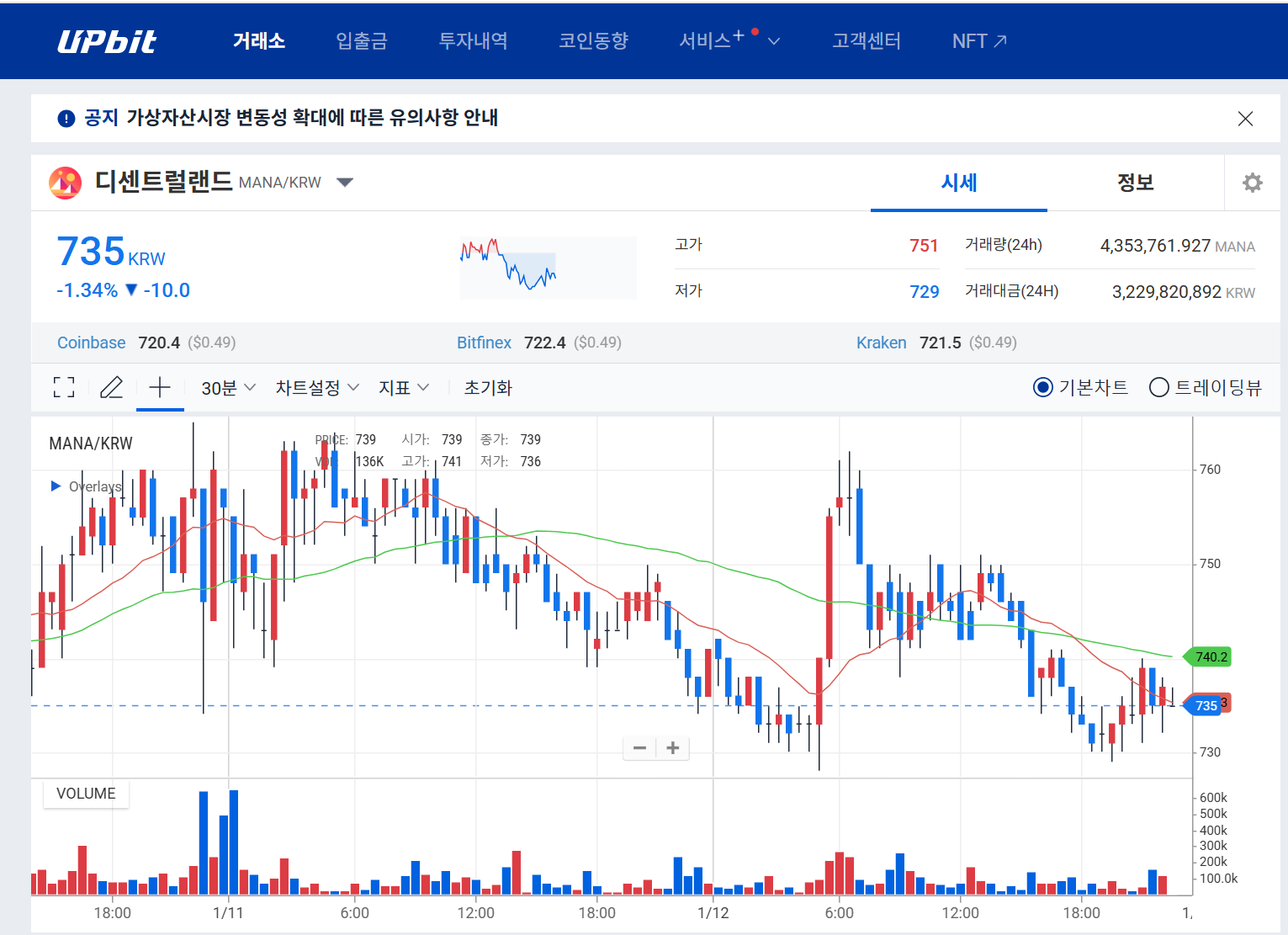
Task: Click the mini price sparkline chart
Action: pyautogui.click(x=549, y=268)
